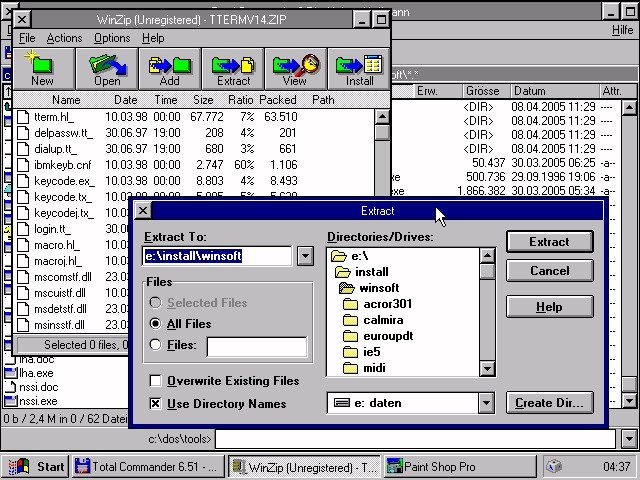This screenshot has height=480, width=640.
Task: Open the e: daten drive dropdown
Action: pyautogui.click(x=486, y=403)
